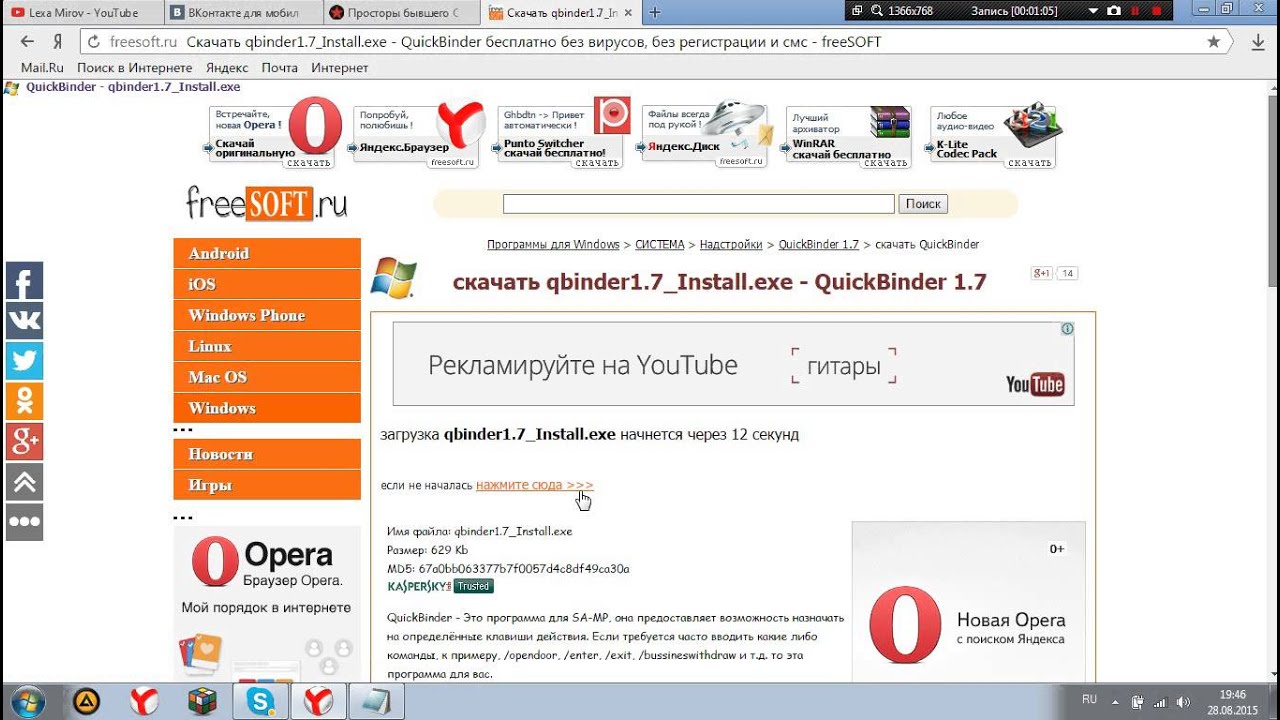
Task: Click the Поиск search button
Action: 922,203
